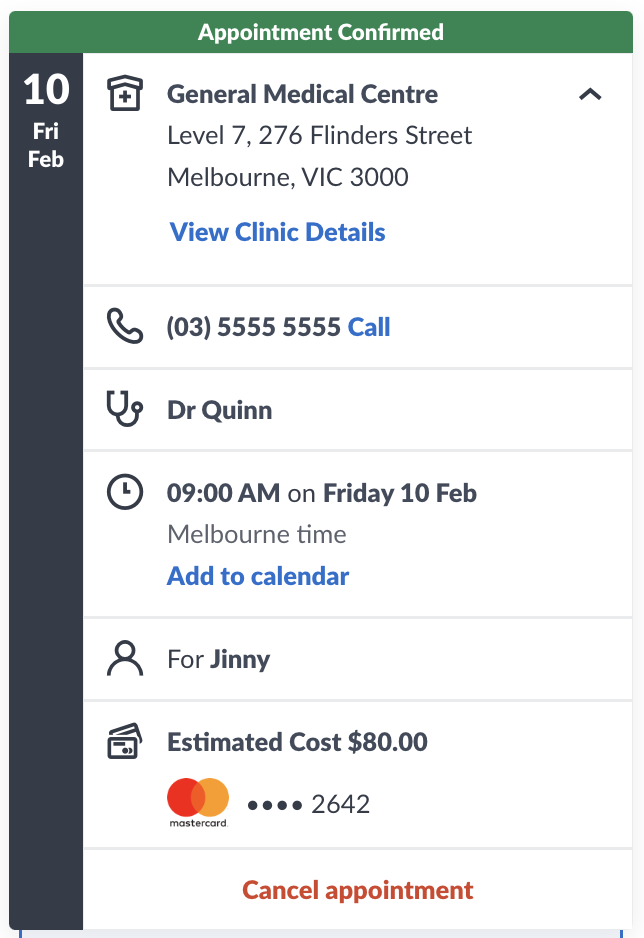644x938 pixels.
Task: Open View Clinic Details link
Action: pos(277,232)
